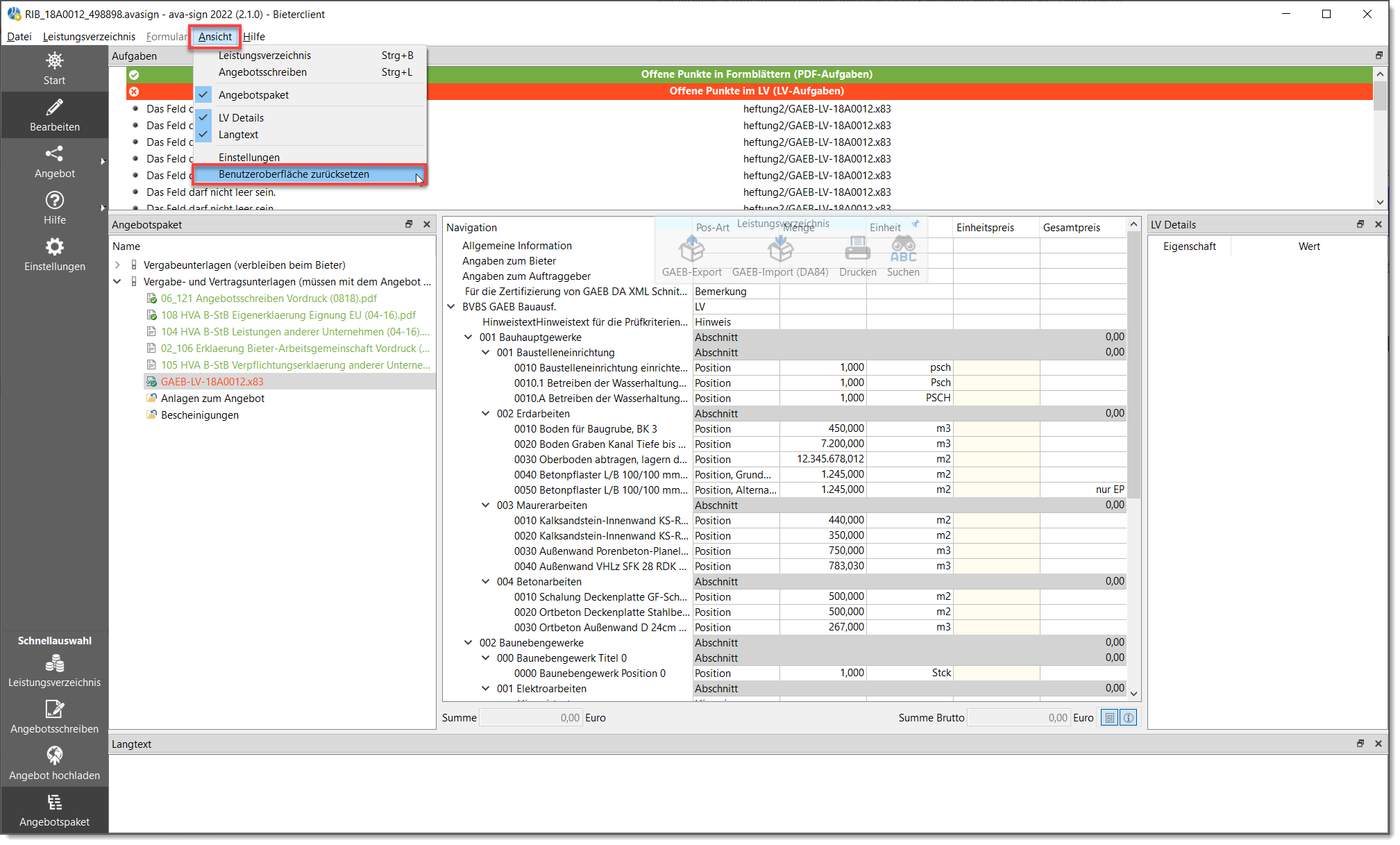Click the calculator icon beside Summe Brutto

(x=1110, y=718)
